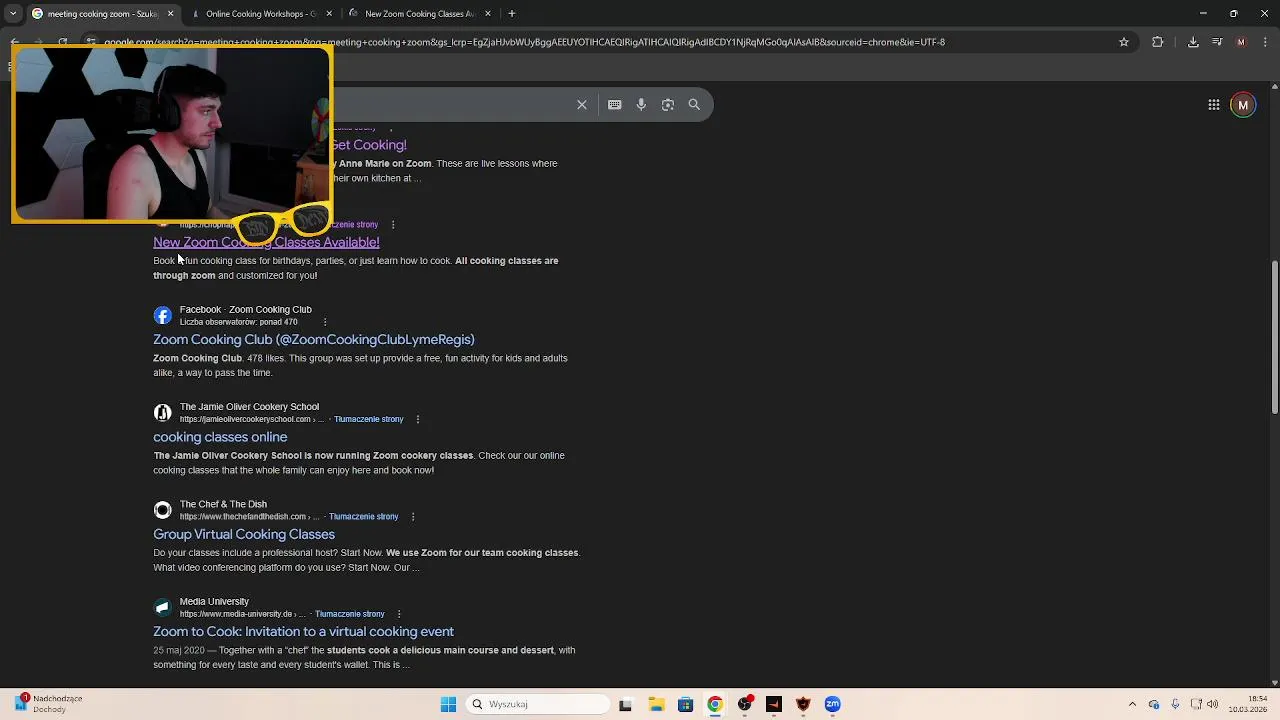Click the magnifier search submit icon
The width and height of the screenshot is (1280, 720).
[694, 105]
